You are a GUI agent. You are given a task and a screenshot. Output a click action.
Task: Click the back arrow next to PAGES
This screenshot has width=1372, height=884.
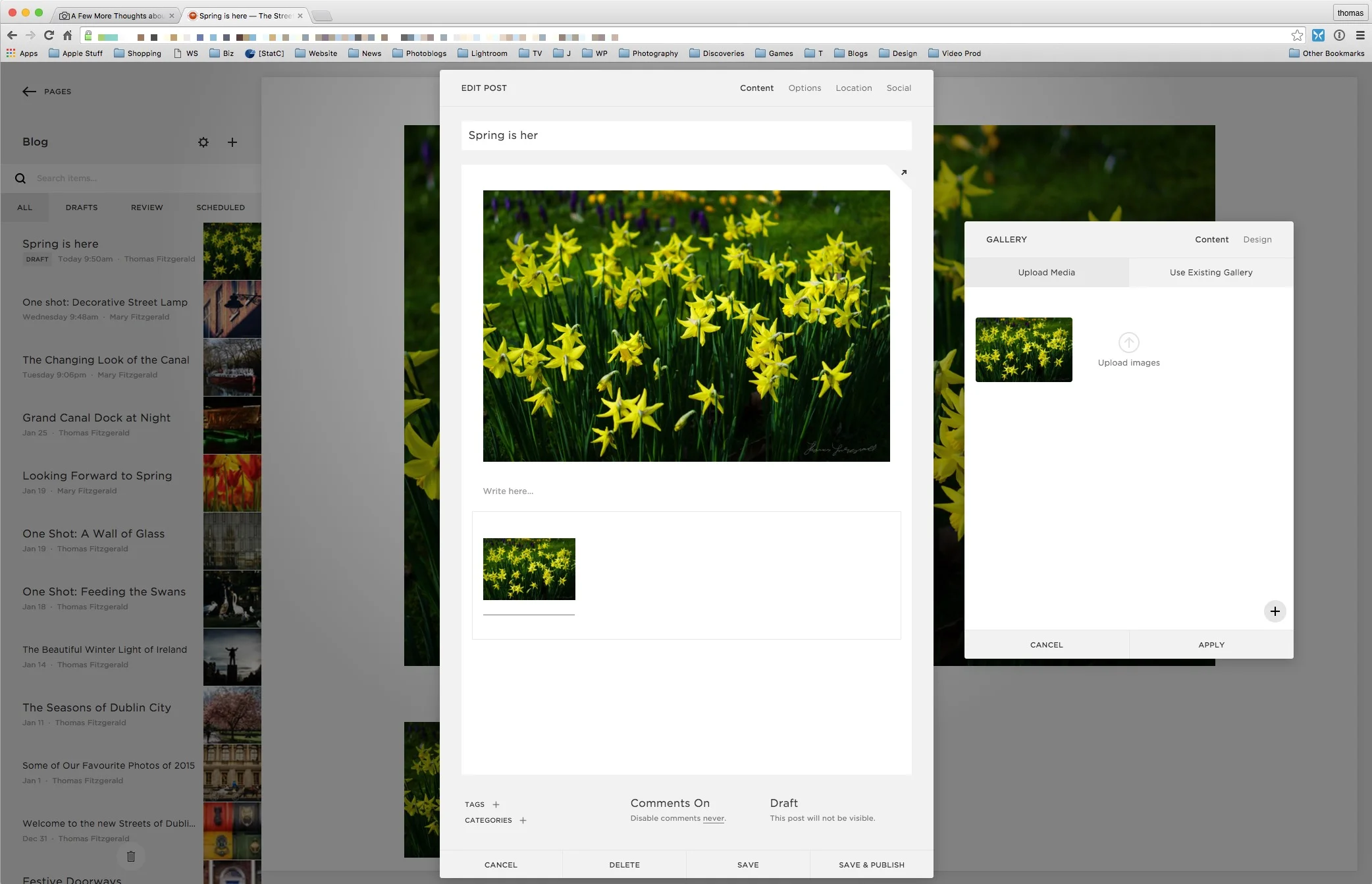30,92
